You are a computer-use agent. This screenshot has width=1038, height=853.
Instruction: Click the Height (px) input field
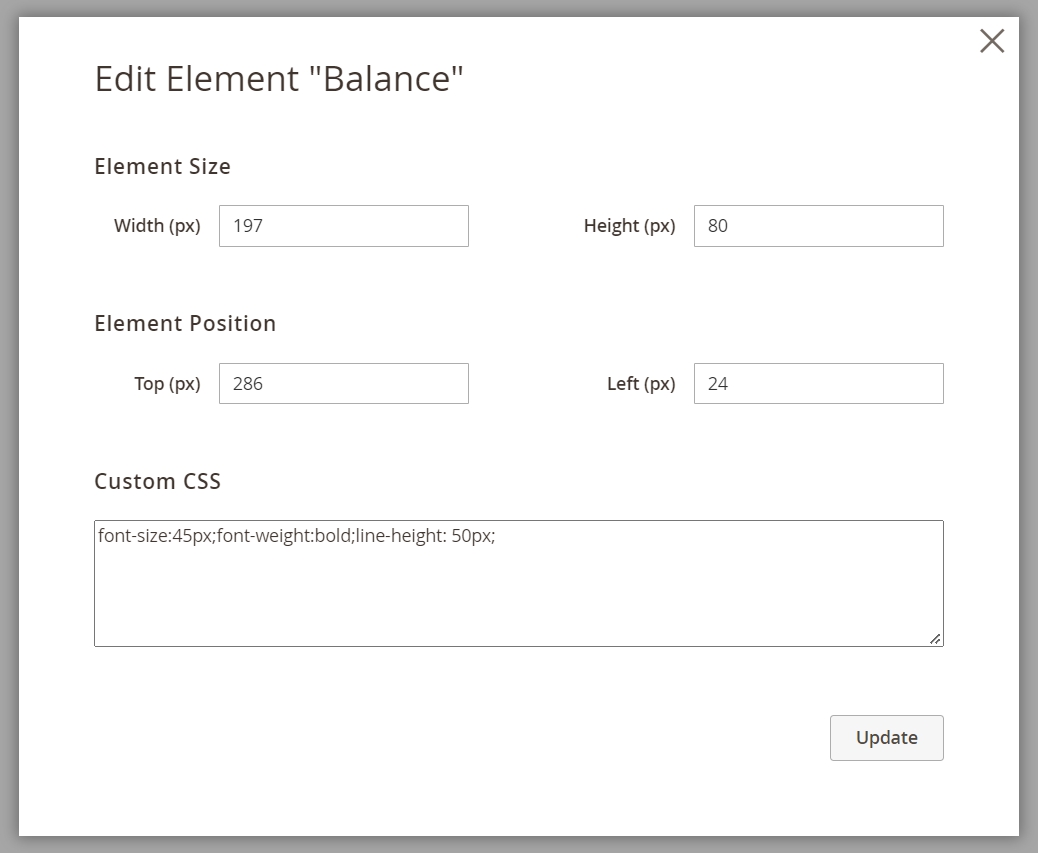pos(818,226)
